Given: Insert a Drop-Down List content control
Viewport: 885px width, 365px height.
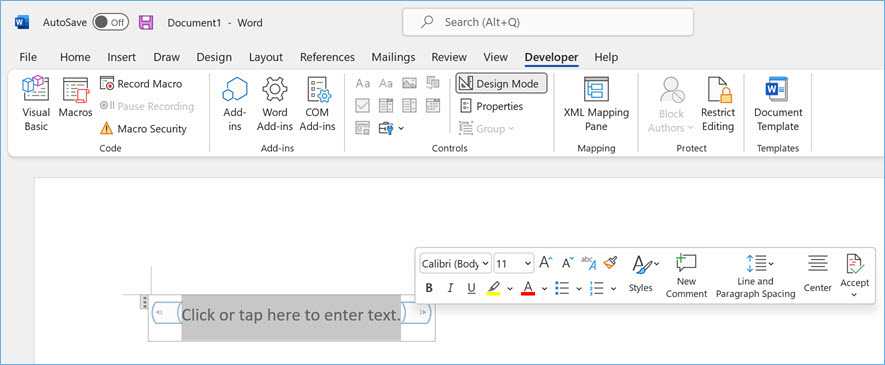Looking at the screenshot, I should point(409,105).
